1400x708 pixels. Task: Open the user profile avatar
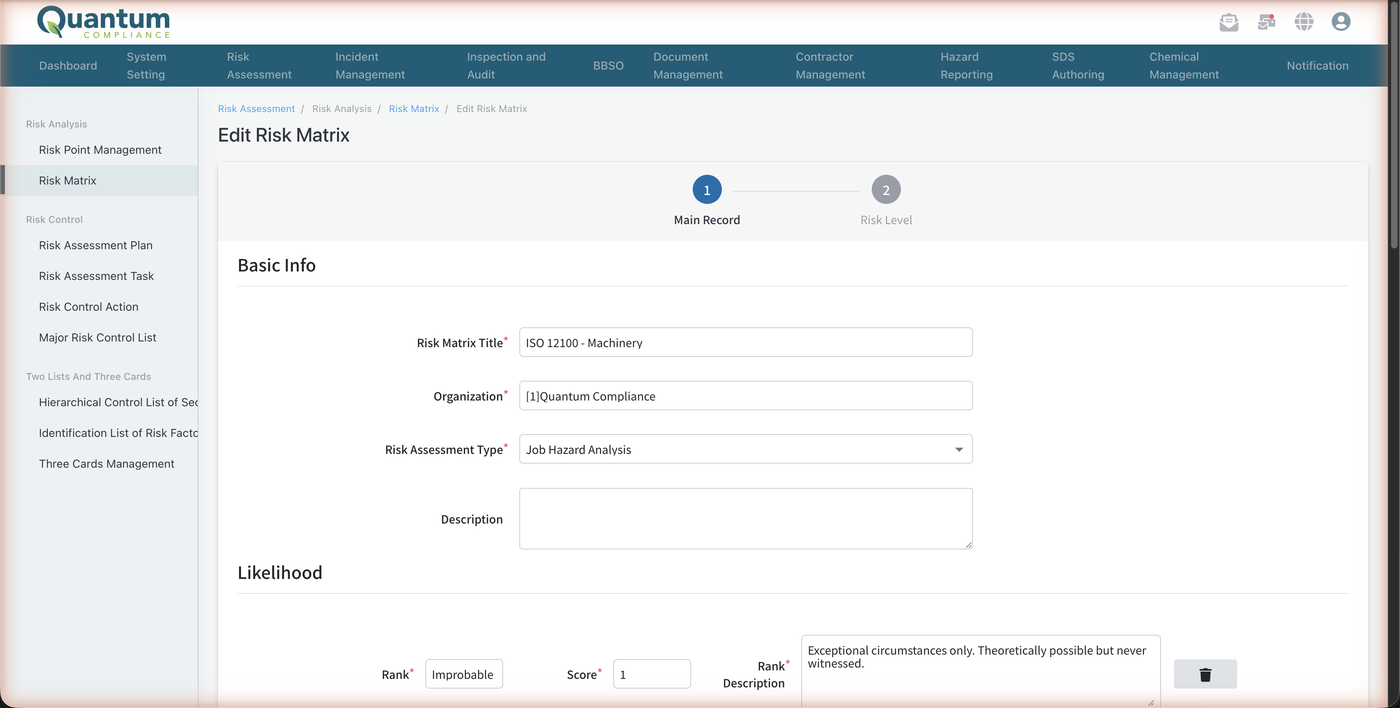click(1341, 22)
